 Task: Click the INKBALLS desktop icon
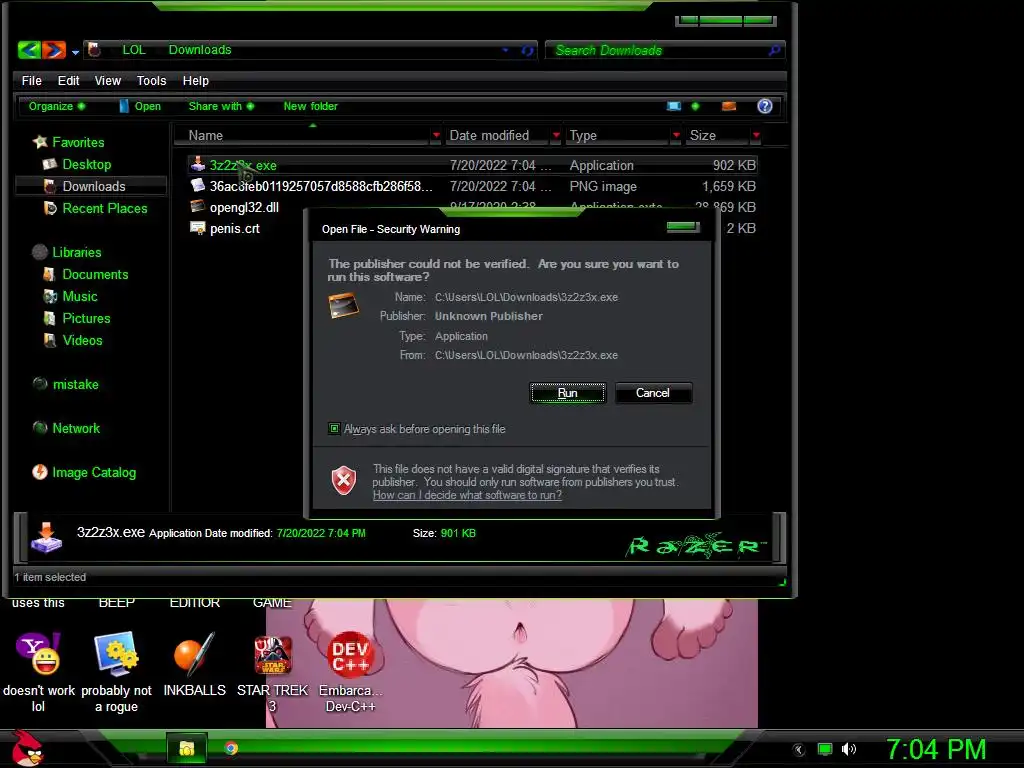point(195,665)
